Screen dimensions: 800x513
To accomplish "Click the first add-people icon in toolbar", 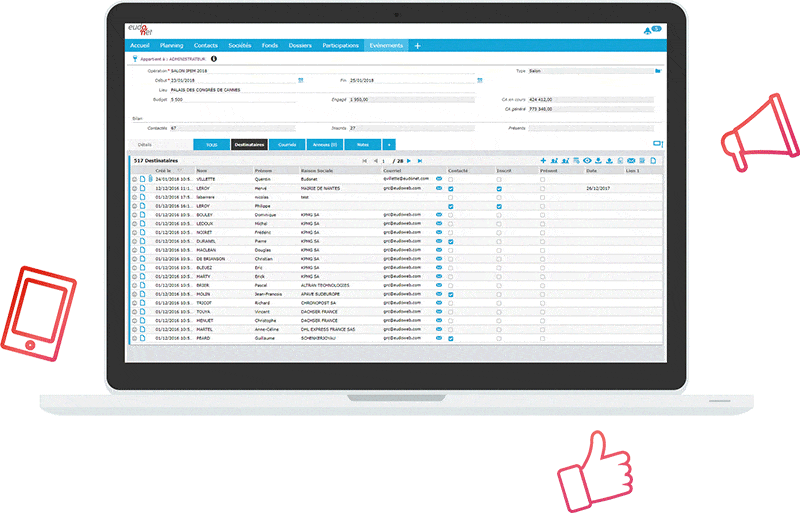I will pyautogui.click(x=554, y=161).
